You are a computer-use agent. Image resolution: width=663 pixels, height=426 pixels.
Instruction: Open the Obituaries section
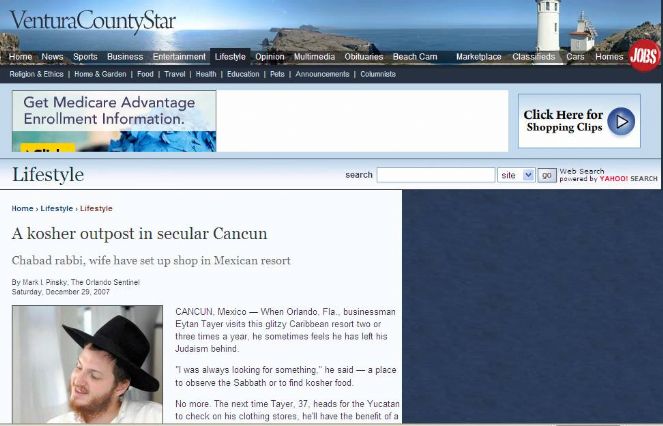364,57
